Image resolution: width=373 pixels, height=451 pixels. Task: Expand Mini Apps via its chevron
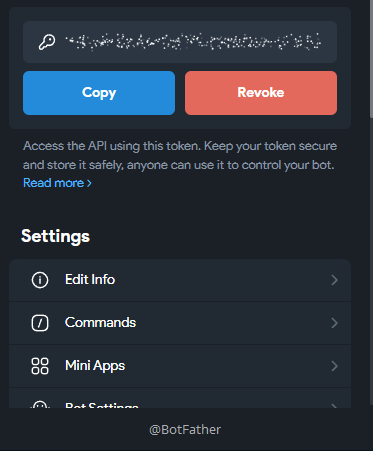pyautogui.click(x=334, y=366)
